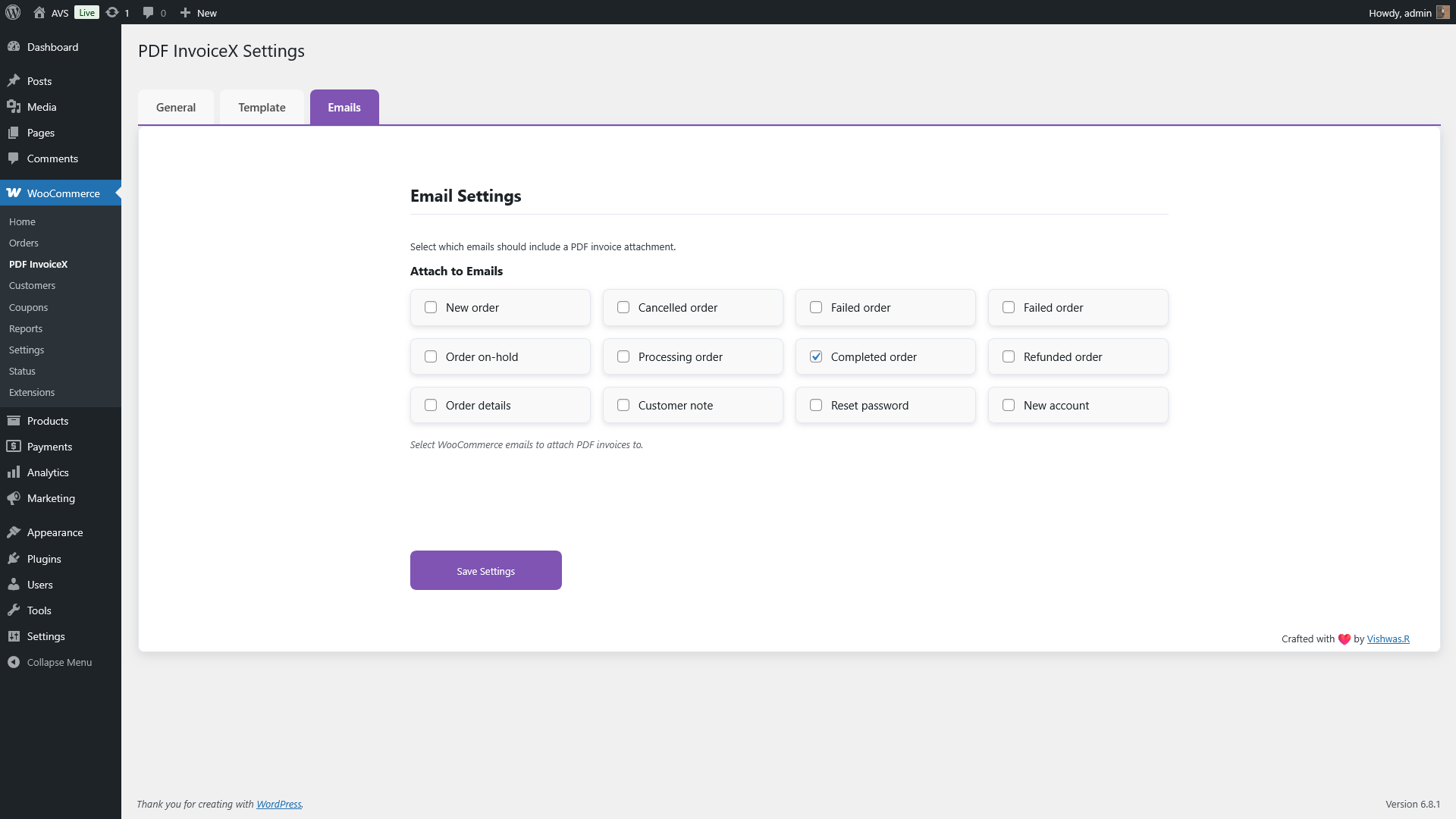Click the Comments bubble sidebar icon
This screenshot has width=1456, height=819.
tap(14, 158)
